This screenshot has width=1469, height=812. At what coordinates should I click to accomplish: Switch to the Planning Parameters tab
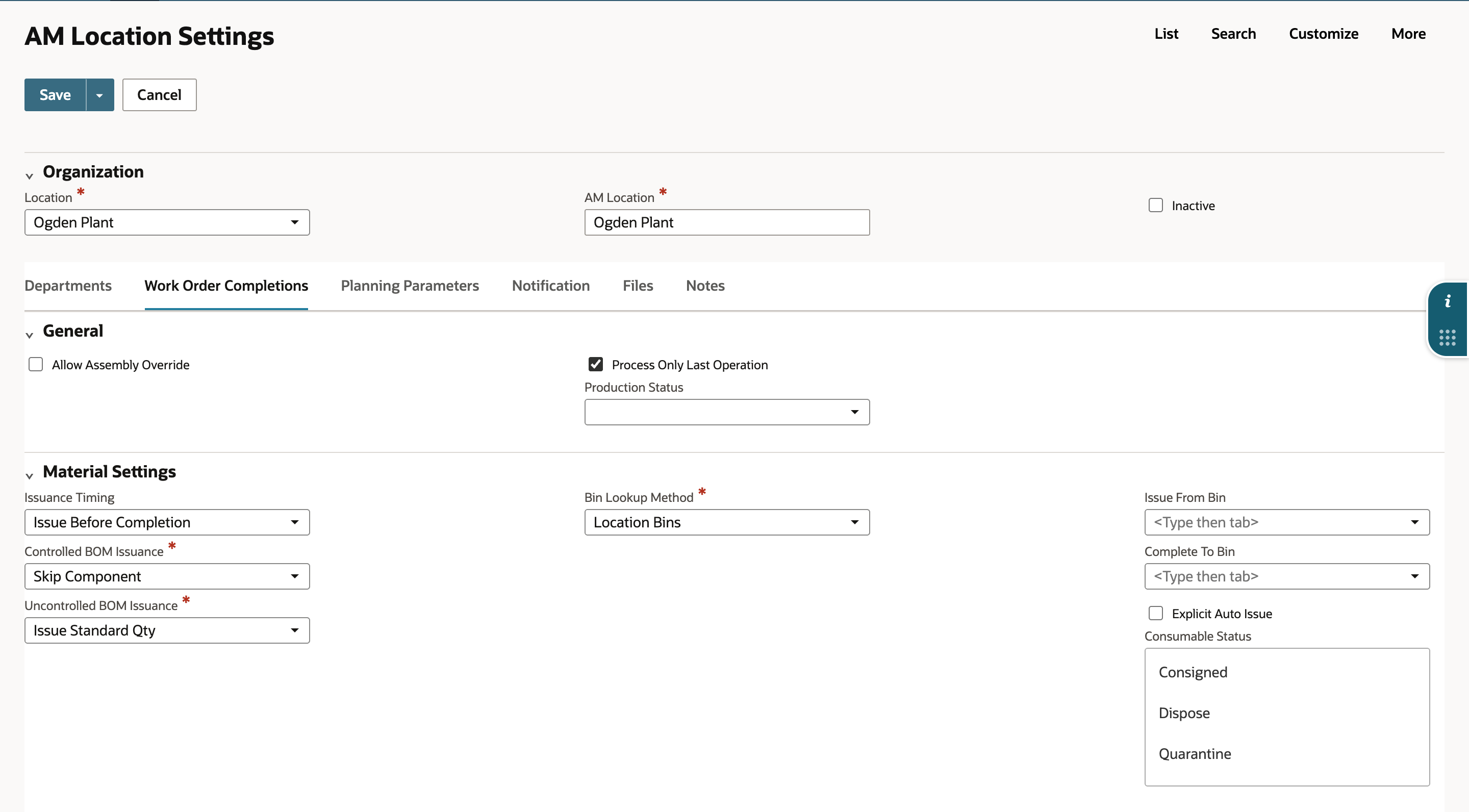coord(410,286)
